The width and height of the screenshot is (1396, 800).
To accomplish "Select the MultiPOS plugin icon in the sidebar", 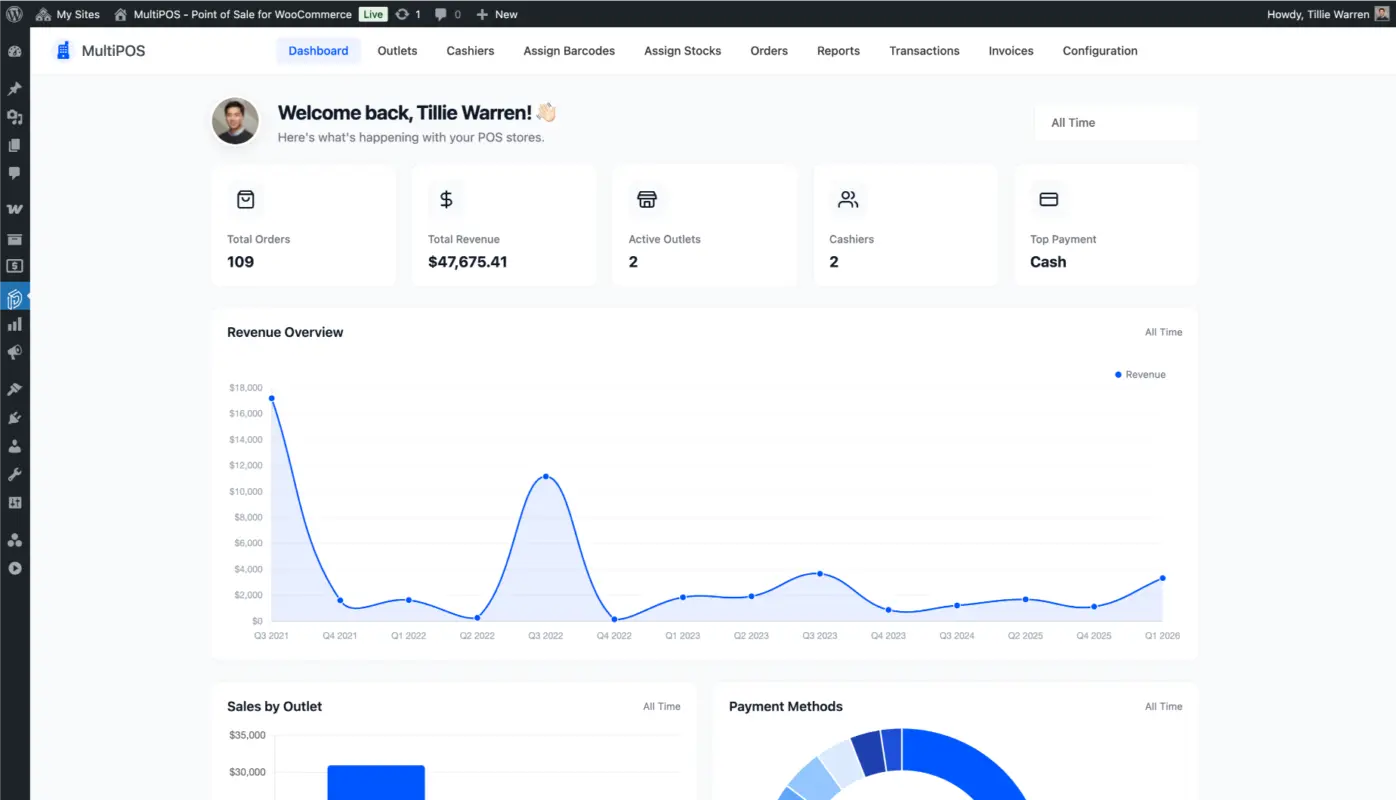I will 14,298.
